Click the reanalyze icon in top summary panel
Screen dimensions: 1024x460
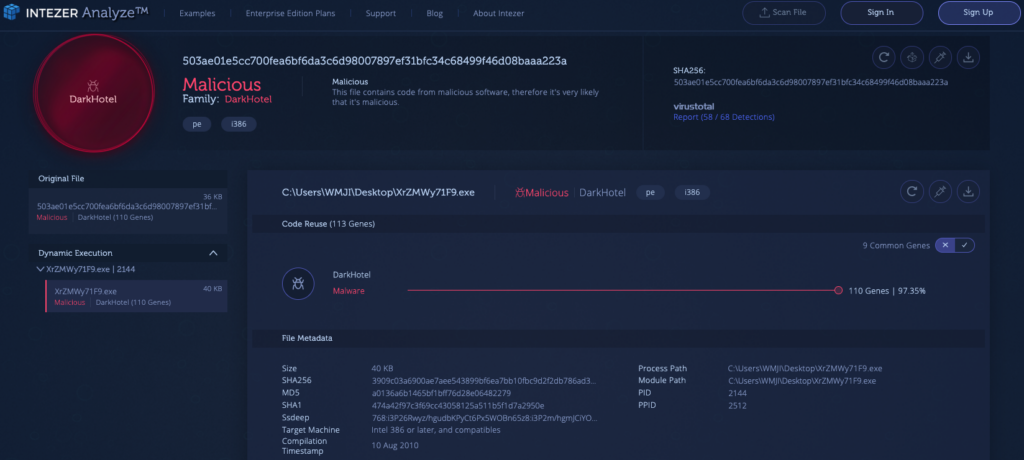click(x=883, y=57)
